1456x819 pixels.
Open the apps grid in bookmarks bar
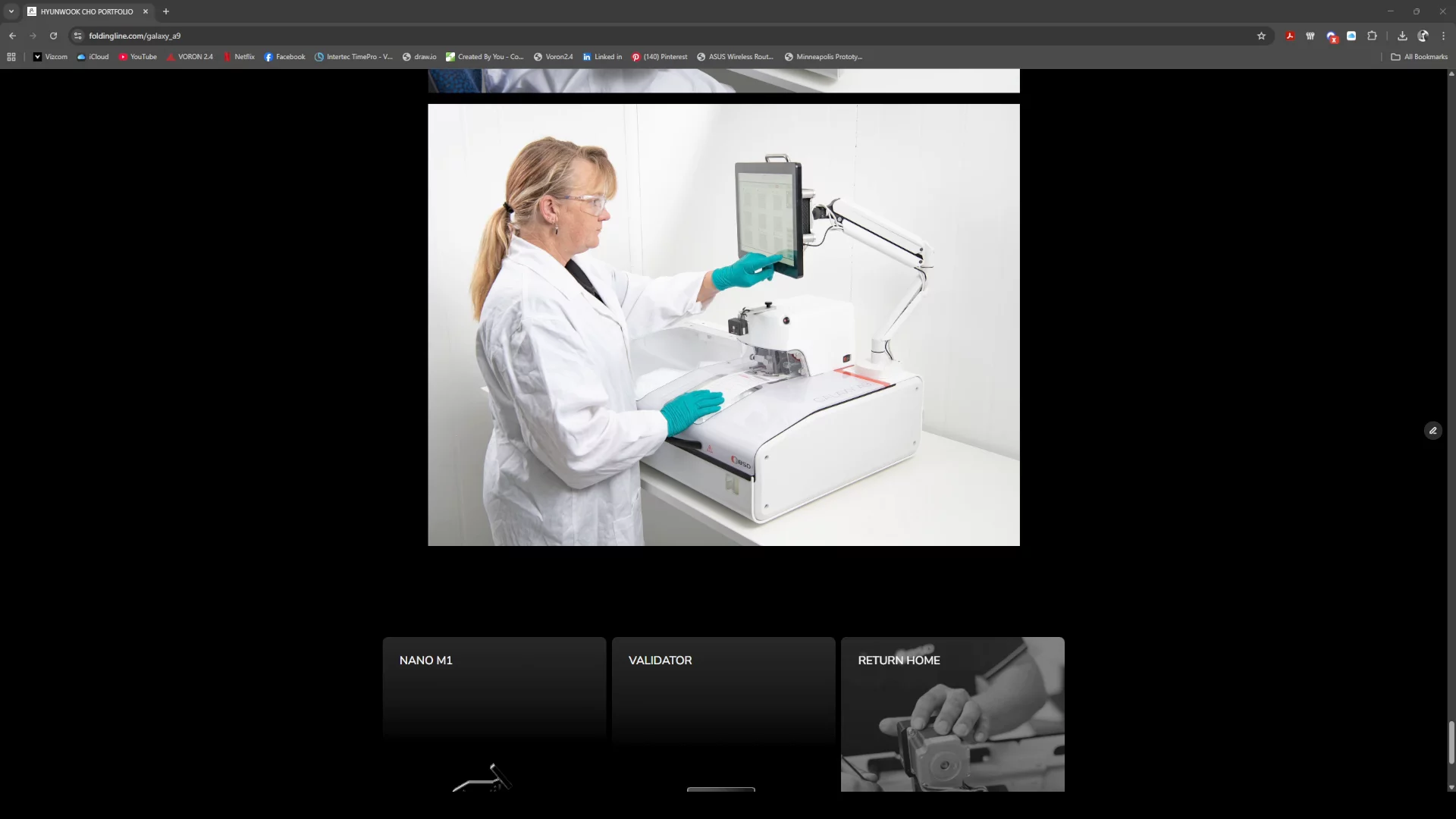pos(11,57)
